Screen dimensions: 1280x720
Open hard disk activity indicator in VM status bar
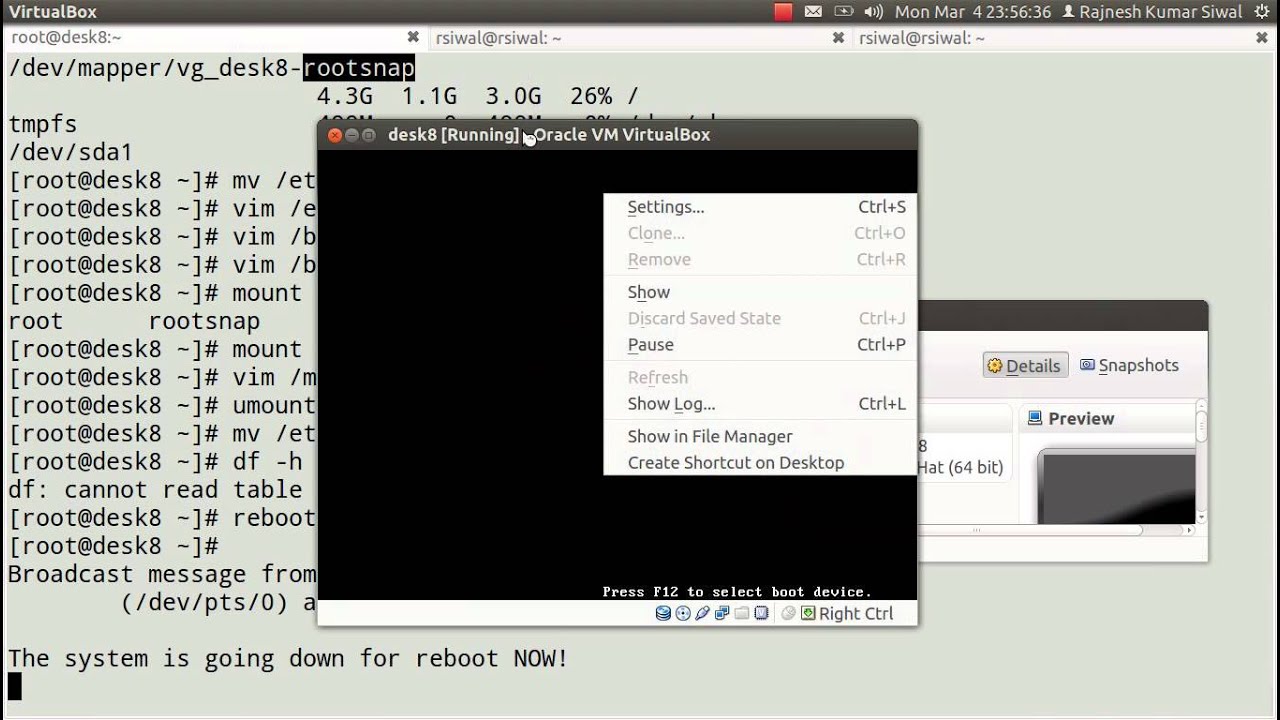tap(663, 613)
